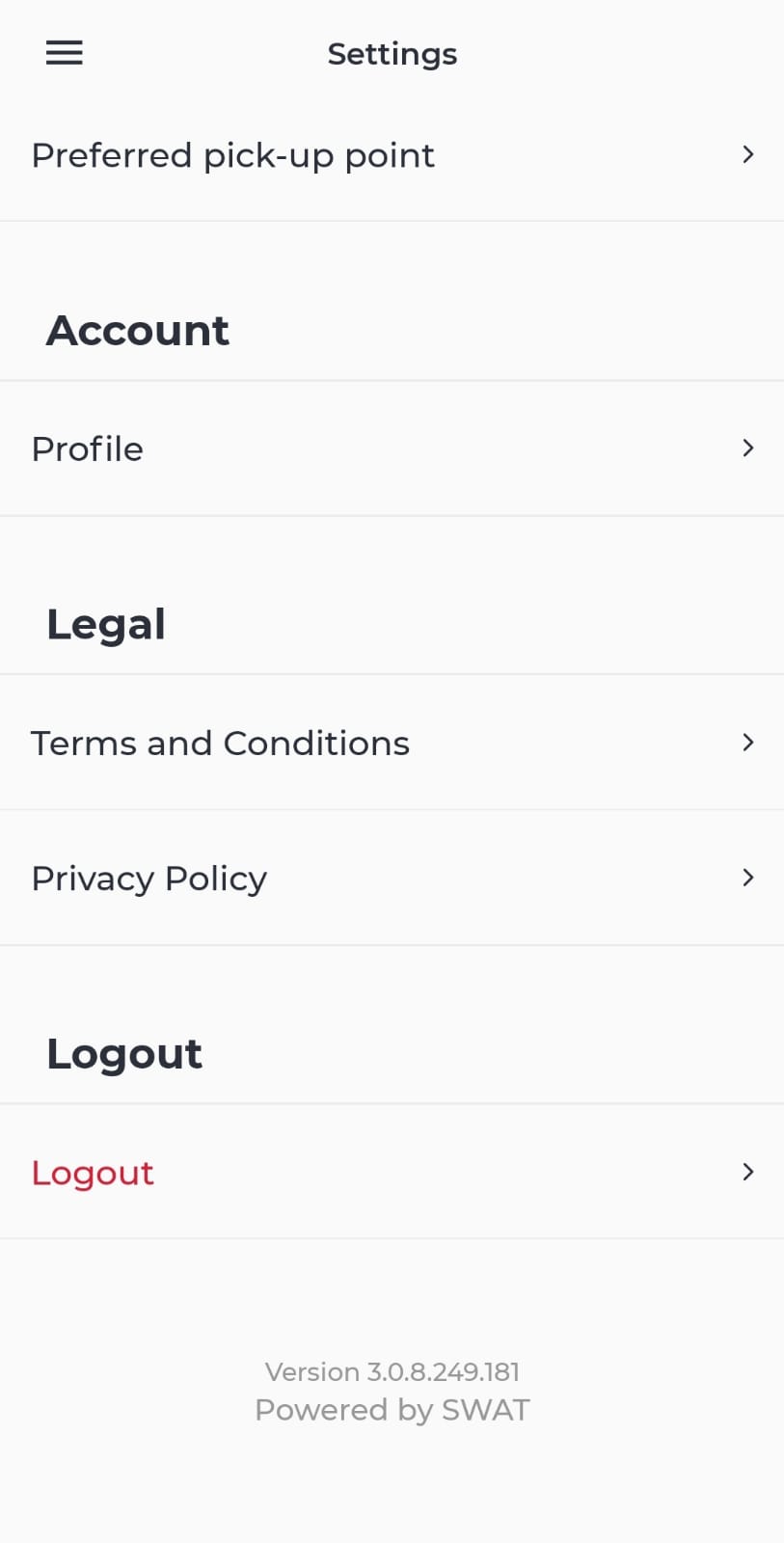The image size is (784, 1543).
Task: Open the Preferred pick-up point setting
Action: [x=232, y=155]
